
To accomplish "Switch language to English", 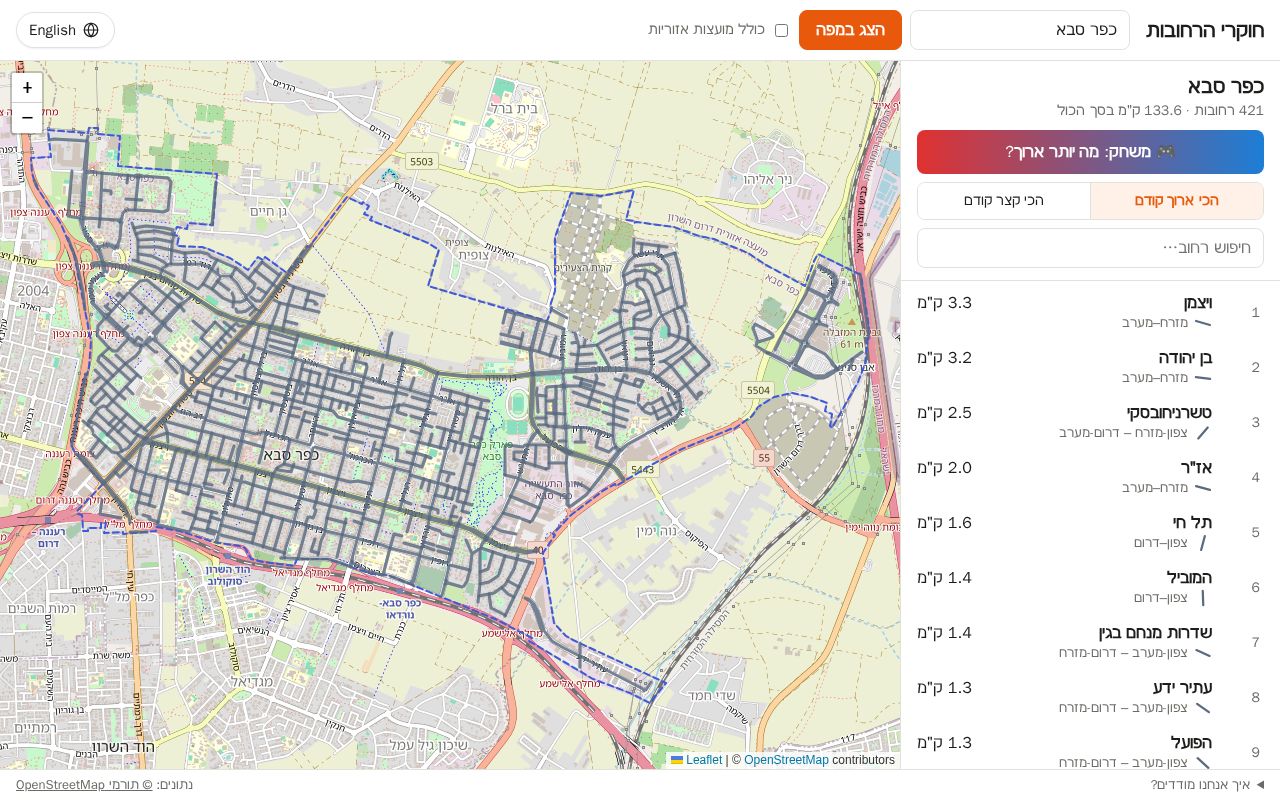I will click(65, 30).
